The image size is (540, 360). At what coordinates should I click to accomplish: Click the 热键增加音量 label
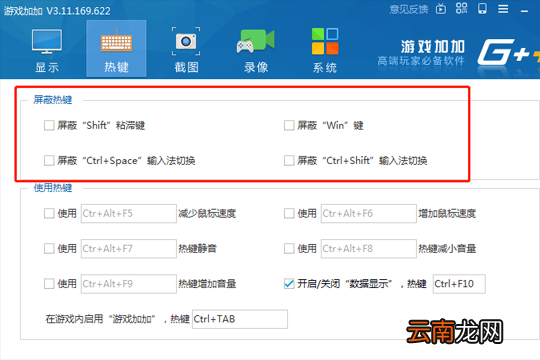[x=207, y=284]
